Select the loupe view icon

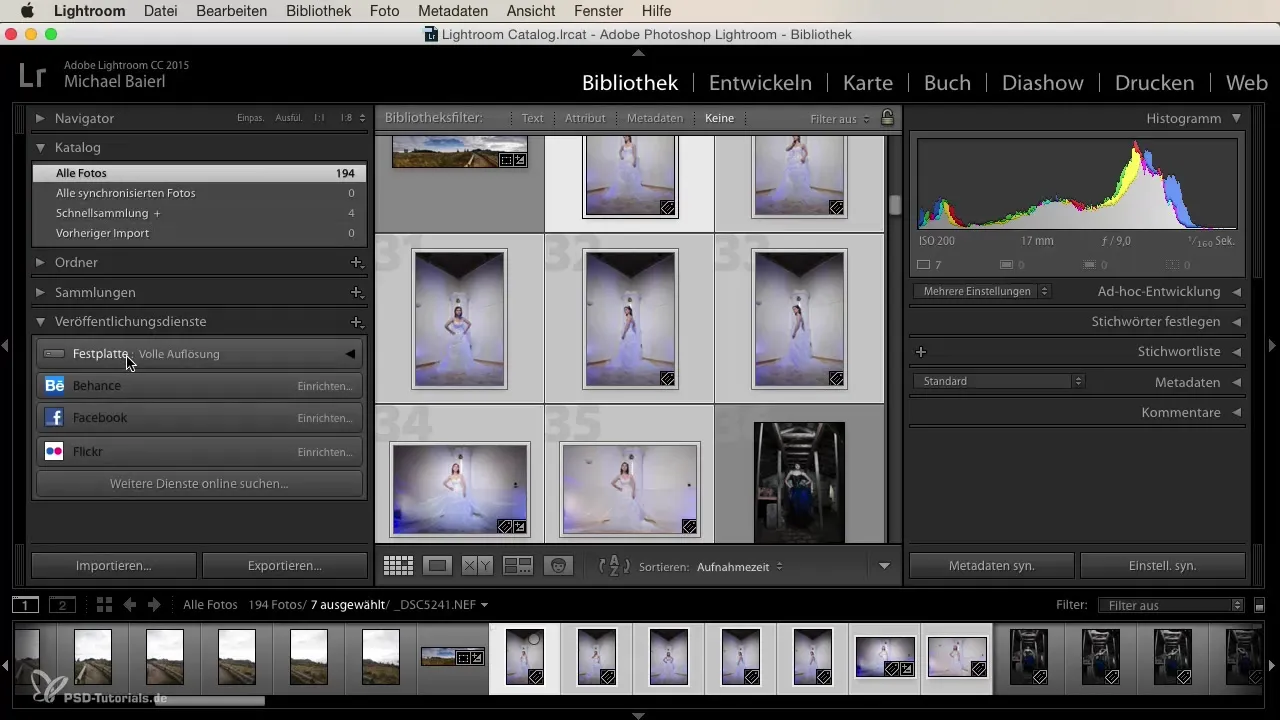pos(437,566)
